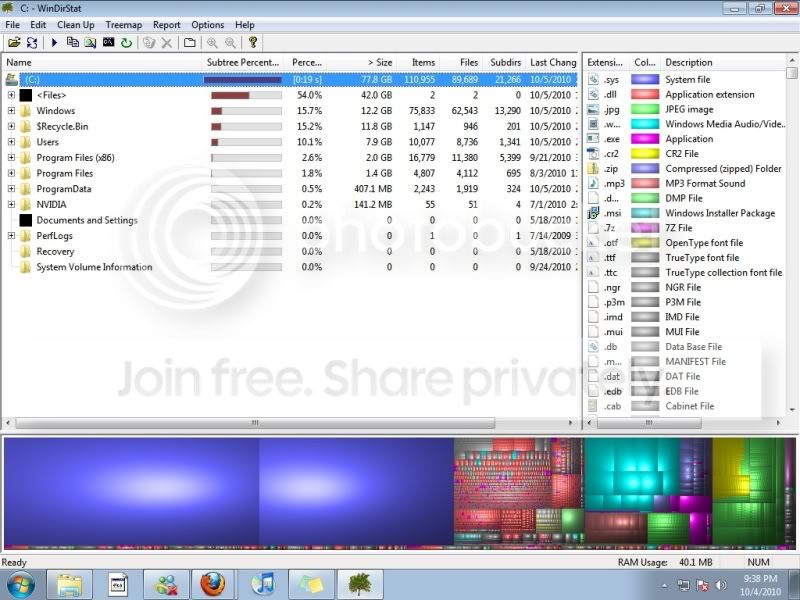
Task: Open Firefox from the taskbar
Action: (212, 585)
